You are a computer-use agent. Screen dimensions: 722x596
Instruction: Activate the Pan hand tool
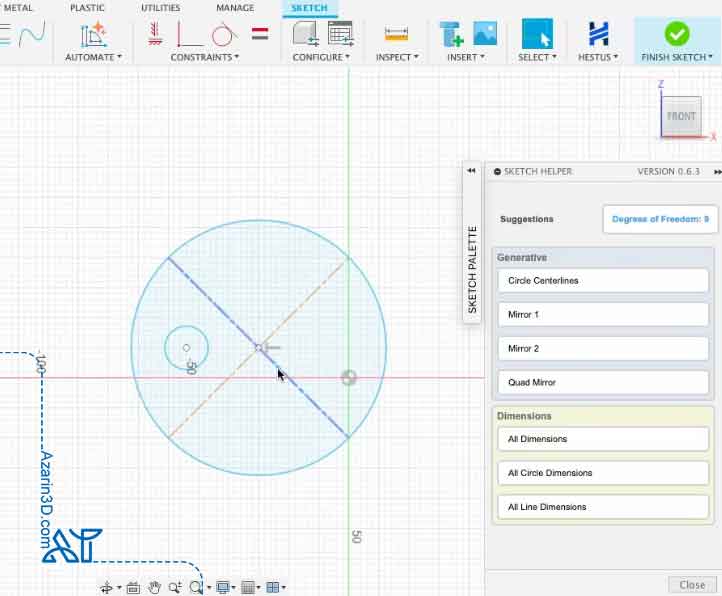(155, 587)
